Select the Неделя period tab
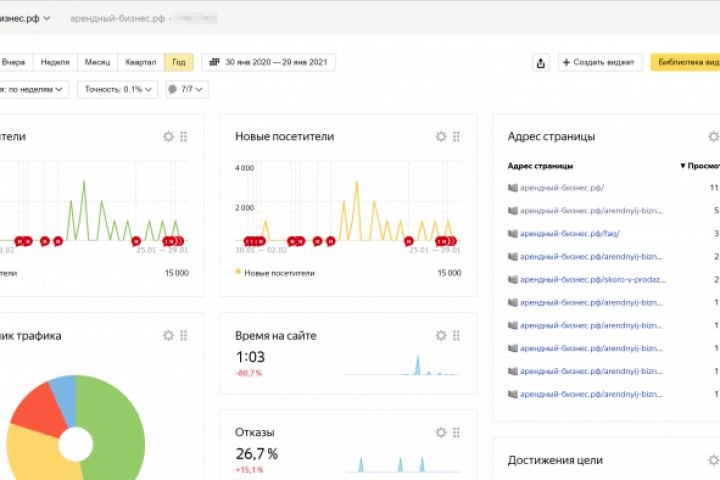Viewport: 720px width, 480px height. (x=55, y=62)
